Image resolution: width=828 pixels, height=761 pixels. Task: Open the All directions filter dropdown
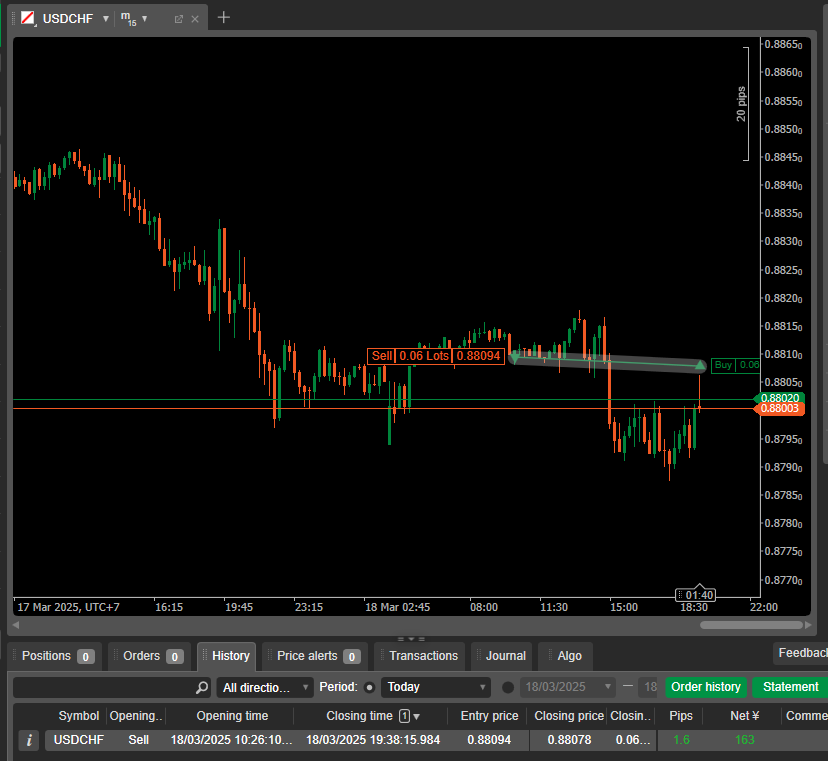coord(265,687)
